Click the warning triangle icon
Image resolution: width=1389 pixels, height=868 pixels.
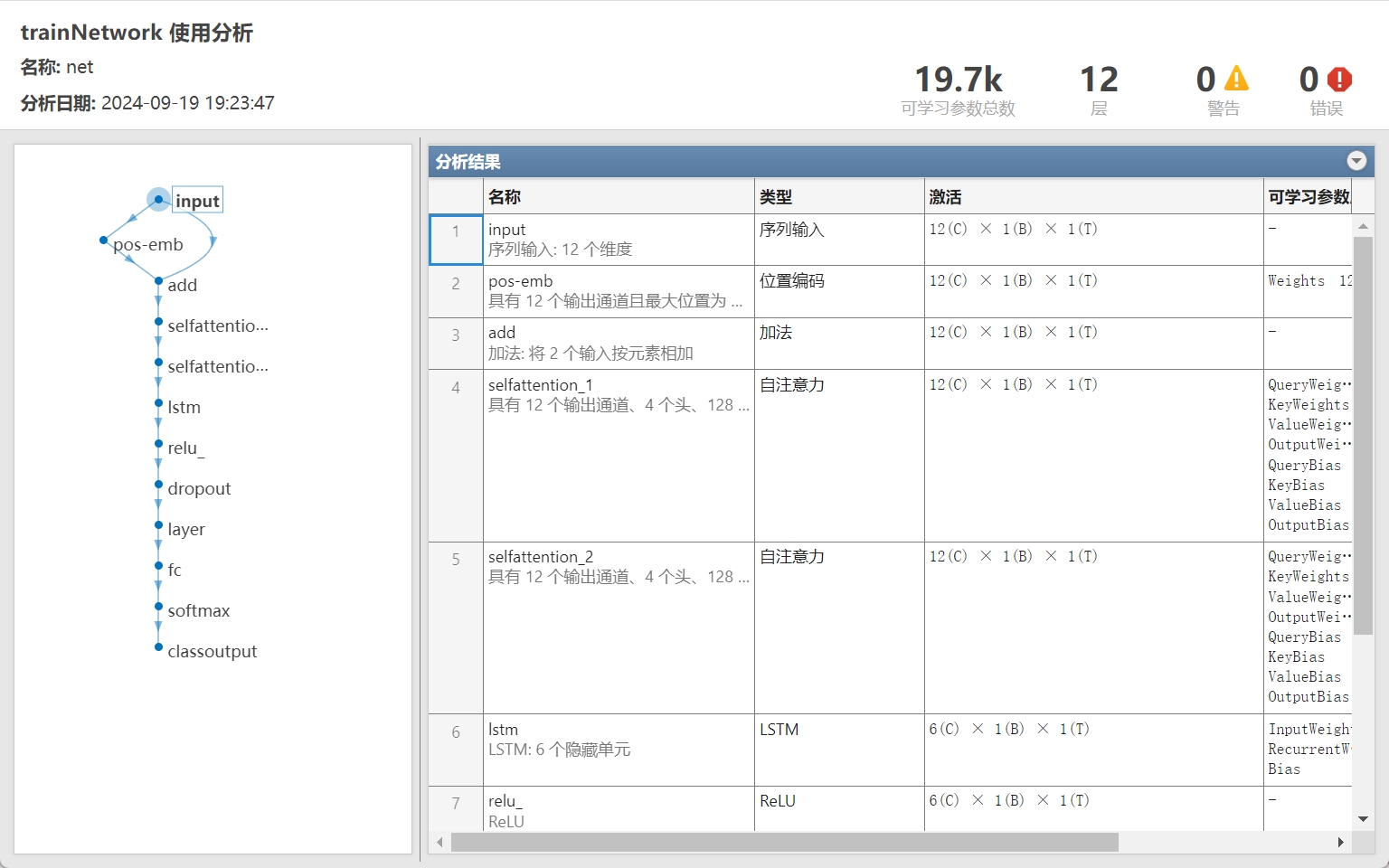click(1234, 80)
